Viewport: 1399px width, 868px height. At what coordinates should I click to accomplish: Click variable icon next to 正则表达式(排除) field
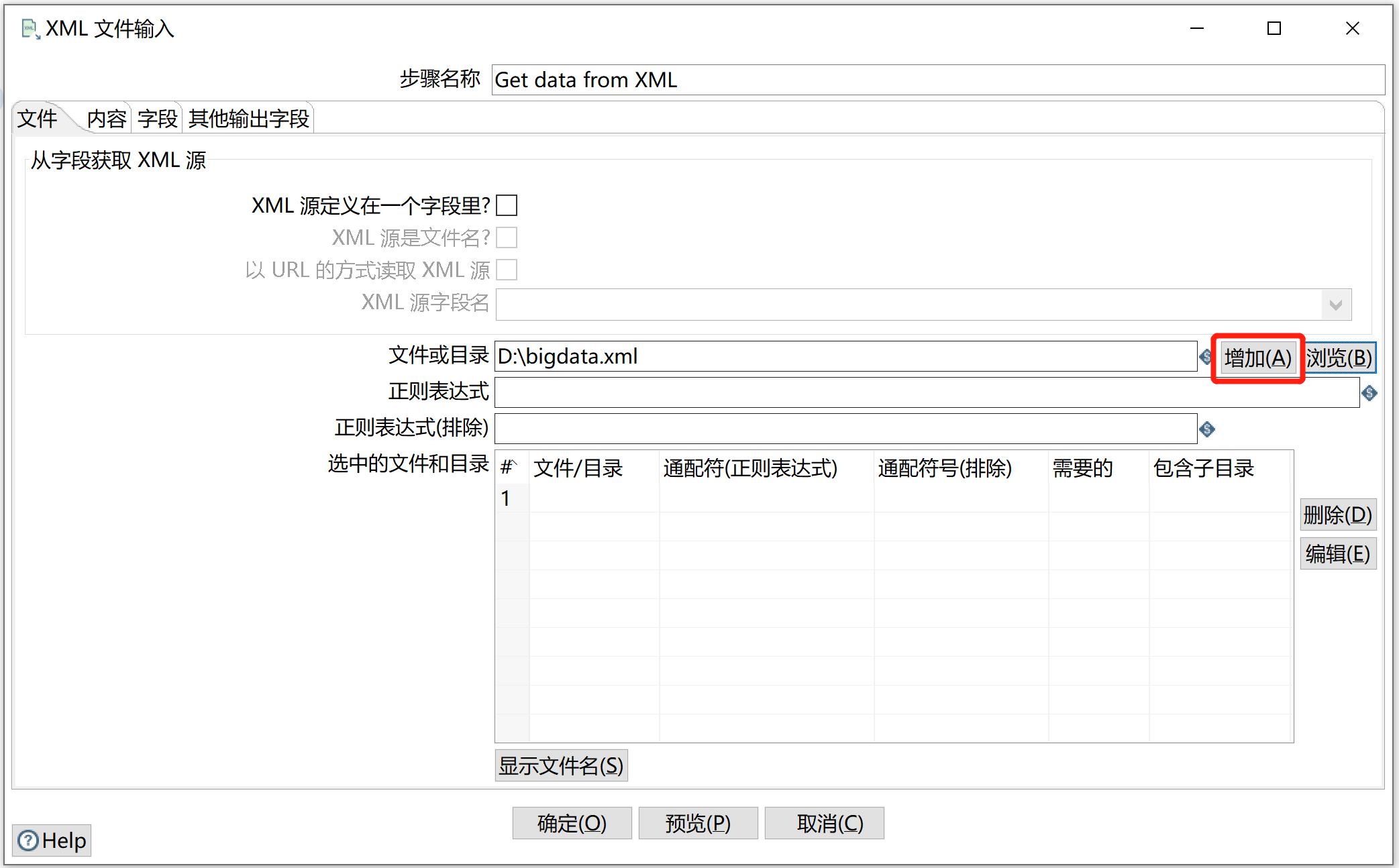[1206, 429]
